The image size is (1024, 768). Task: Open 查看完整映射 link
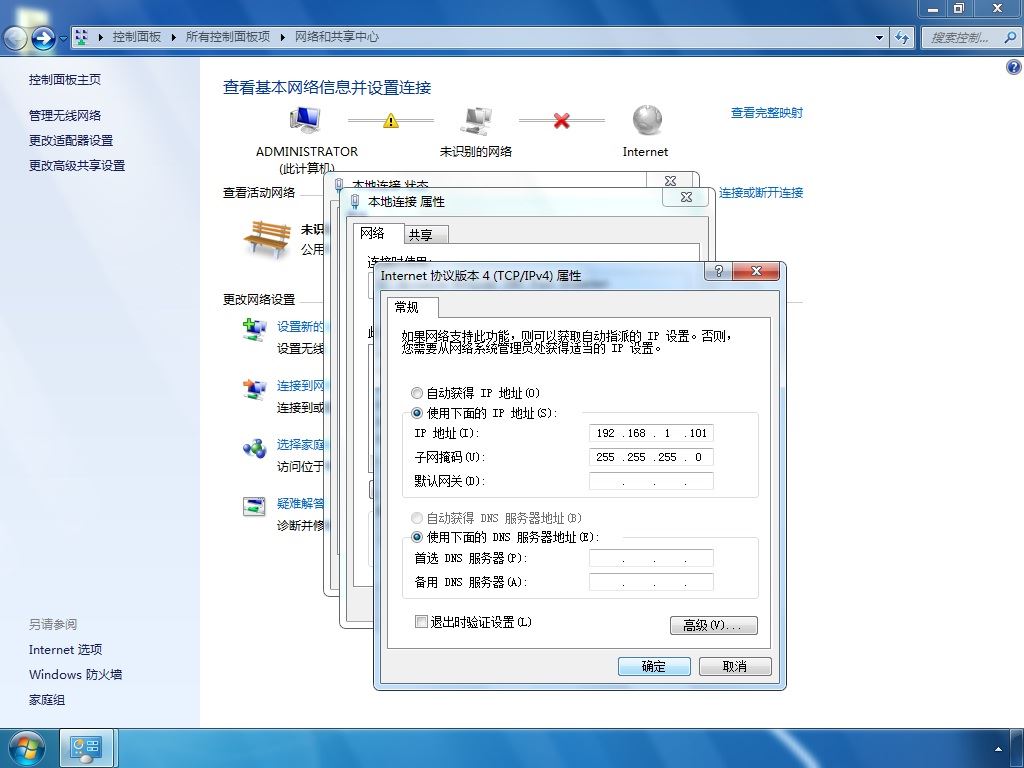click(767, 112)
